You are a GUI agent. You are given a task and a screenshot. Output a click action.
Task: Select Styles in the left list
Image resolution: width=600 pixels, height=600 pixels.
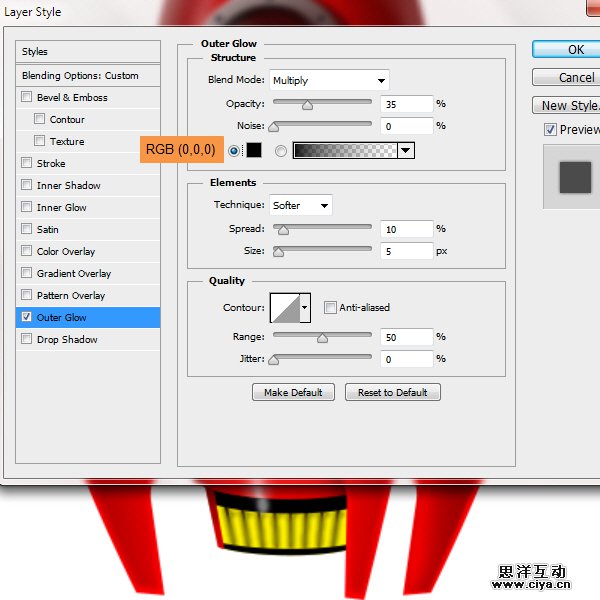(88, 52)
